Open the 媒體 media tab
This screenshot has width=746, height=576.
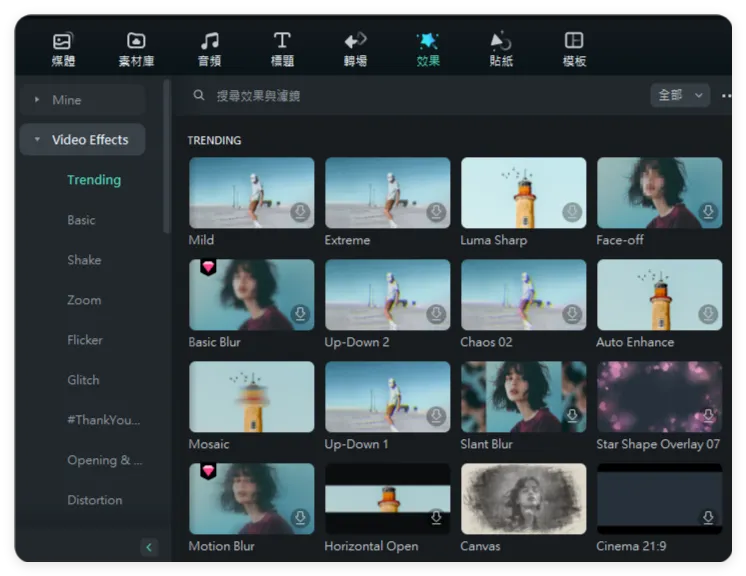pos(63,49)
